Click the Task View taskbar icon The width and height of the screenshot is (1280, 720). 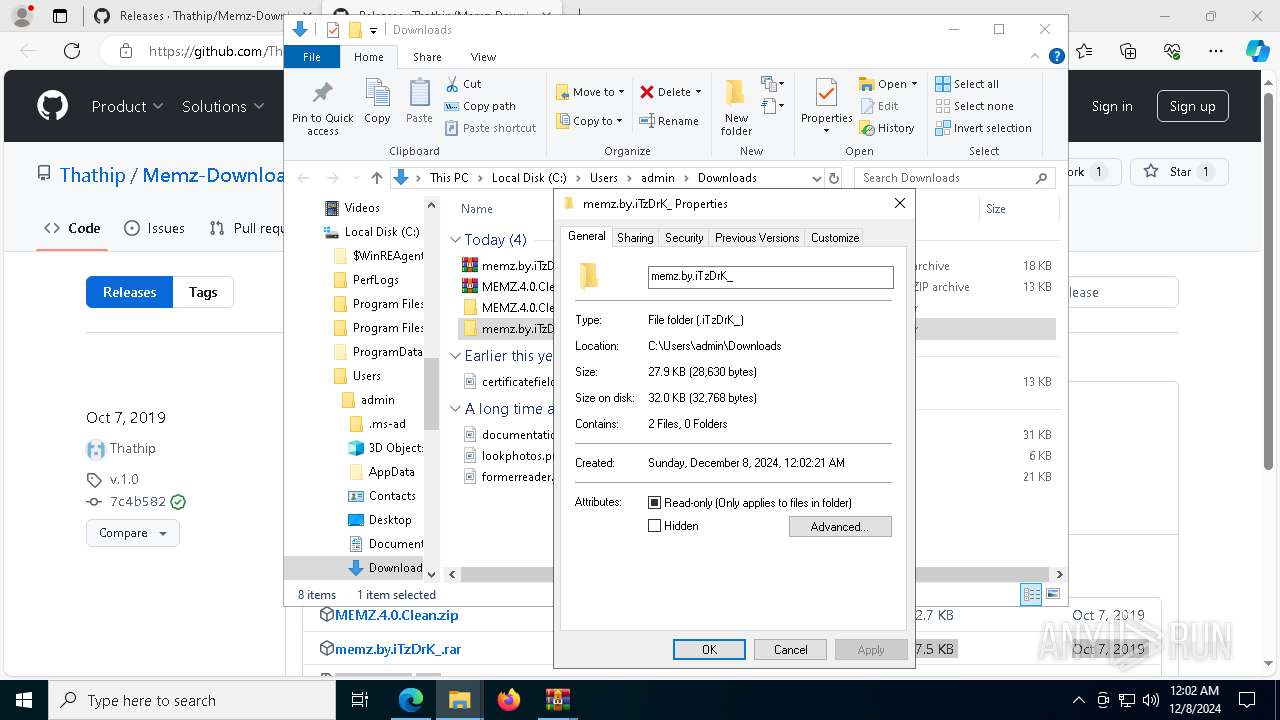pos(361,700)
